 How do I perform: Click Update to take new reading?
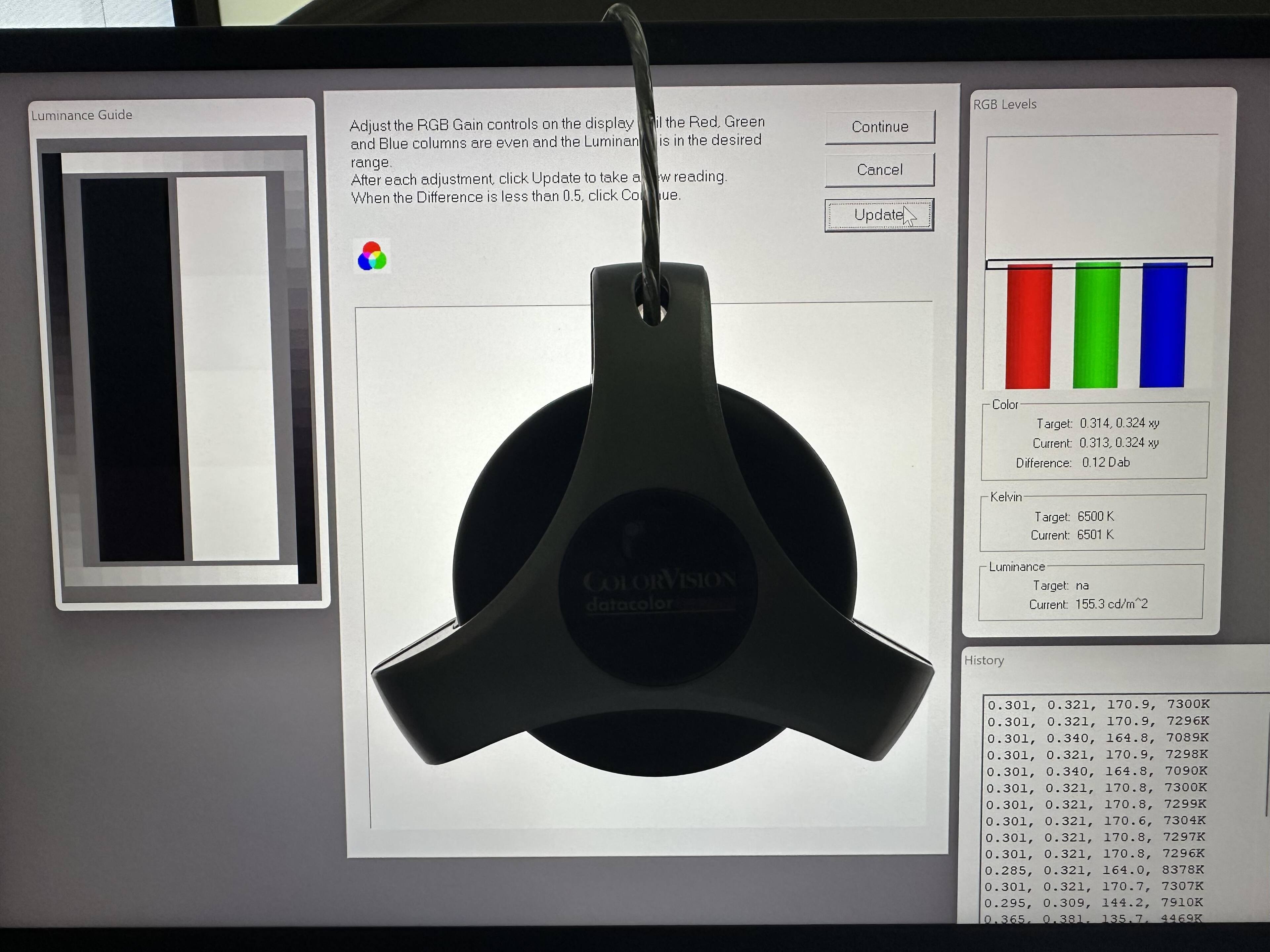coord(878,215)
